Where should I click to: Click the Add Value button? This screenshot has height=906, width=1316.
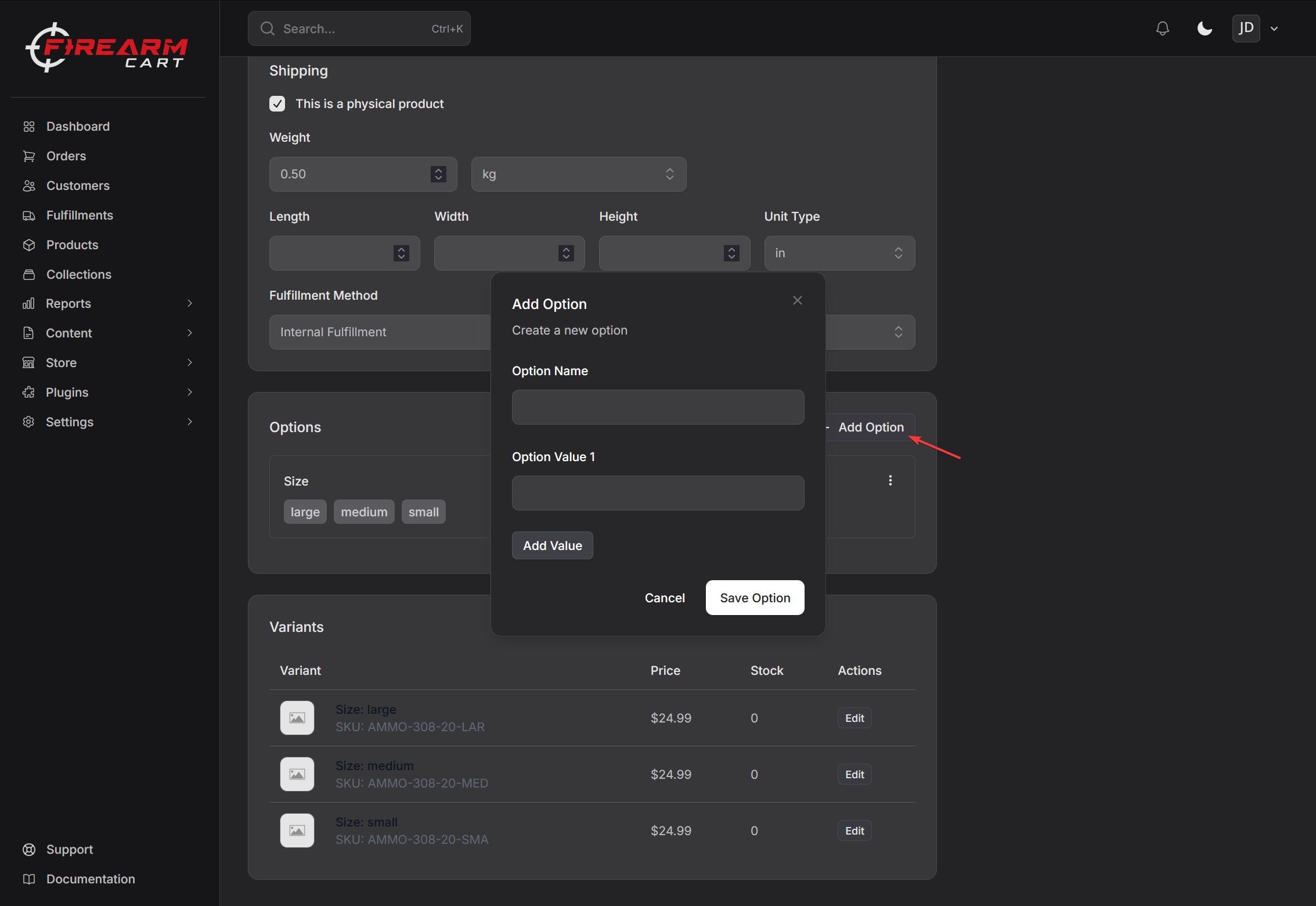pyautogui.click(x=552, y=545)
